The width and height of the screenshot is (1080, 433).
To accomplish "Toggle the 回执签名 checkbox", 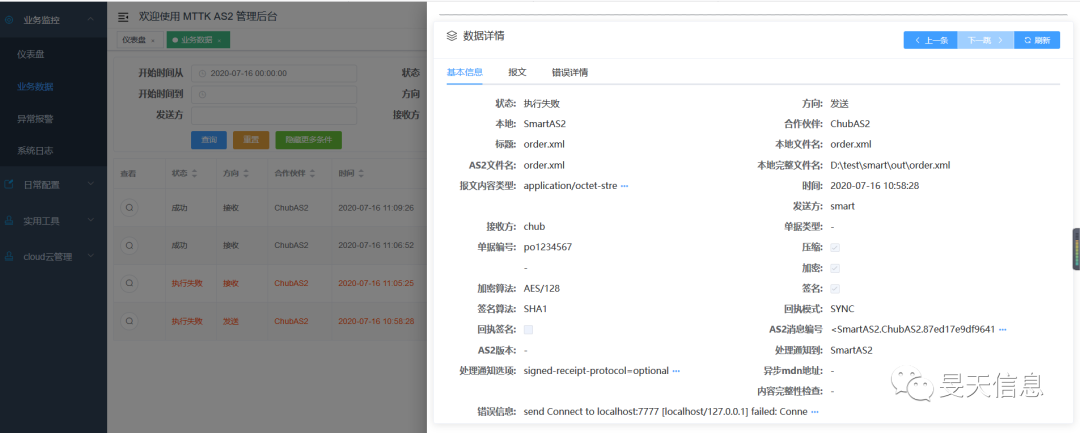I will 528,330.
